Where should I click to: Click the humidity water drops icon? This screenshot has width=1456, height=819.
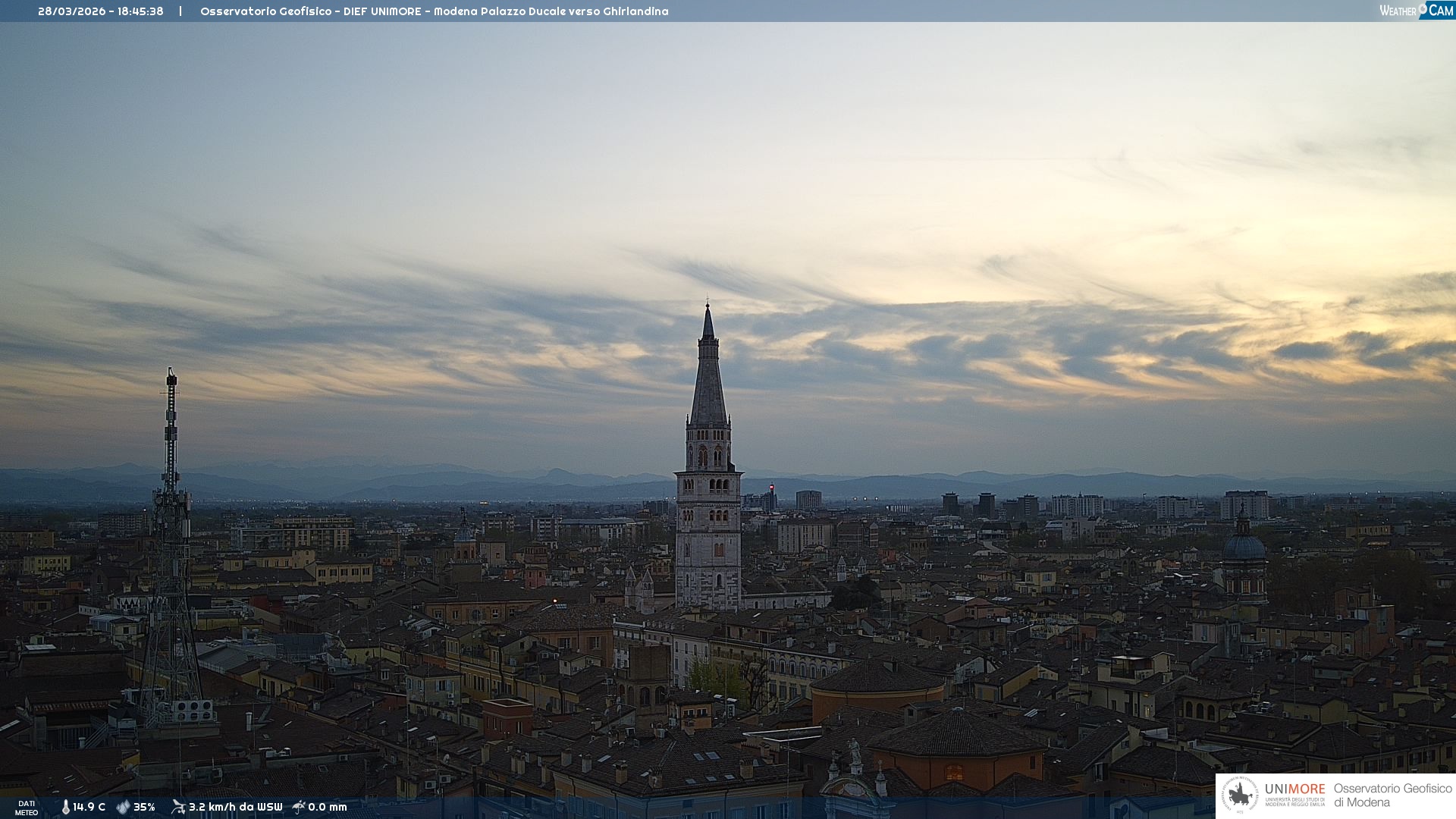(x=123, y=808)
